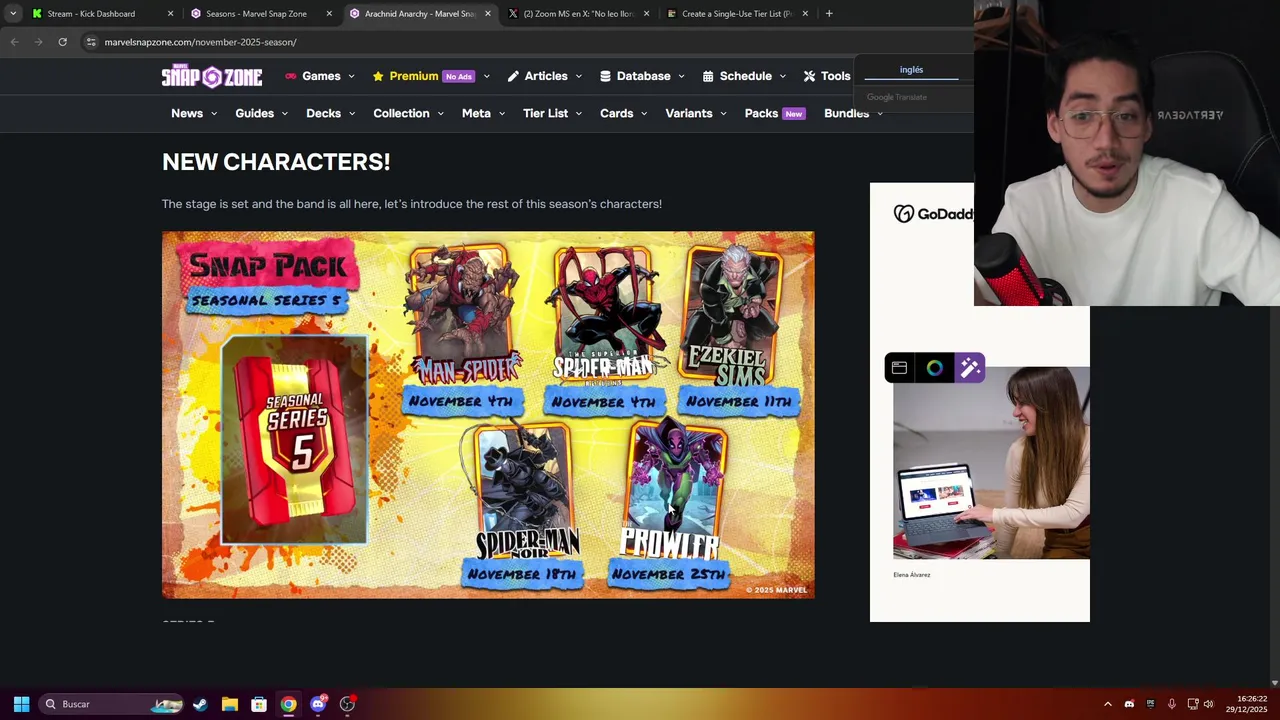Open Microsoft Store from the taskbar

259,704
